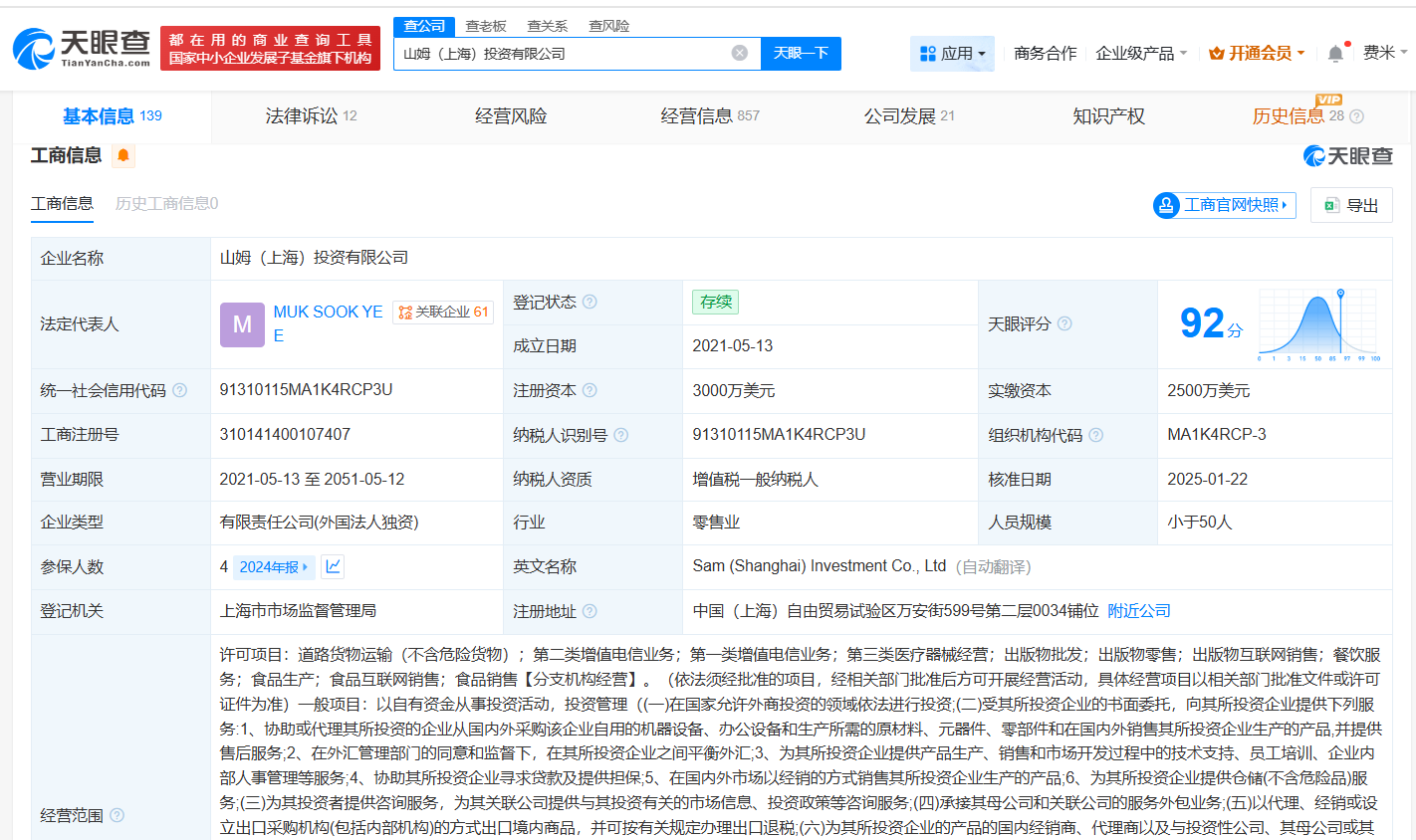The image size is (1416, 840).
Task: Clear the search box text
Action: pyautogui.click(x=739, y=53)
